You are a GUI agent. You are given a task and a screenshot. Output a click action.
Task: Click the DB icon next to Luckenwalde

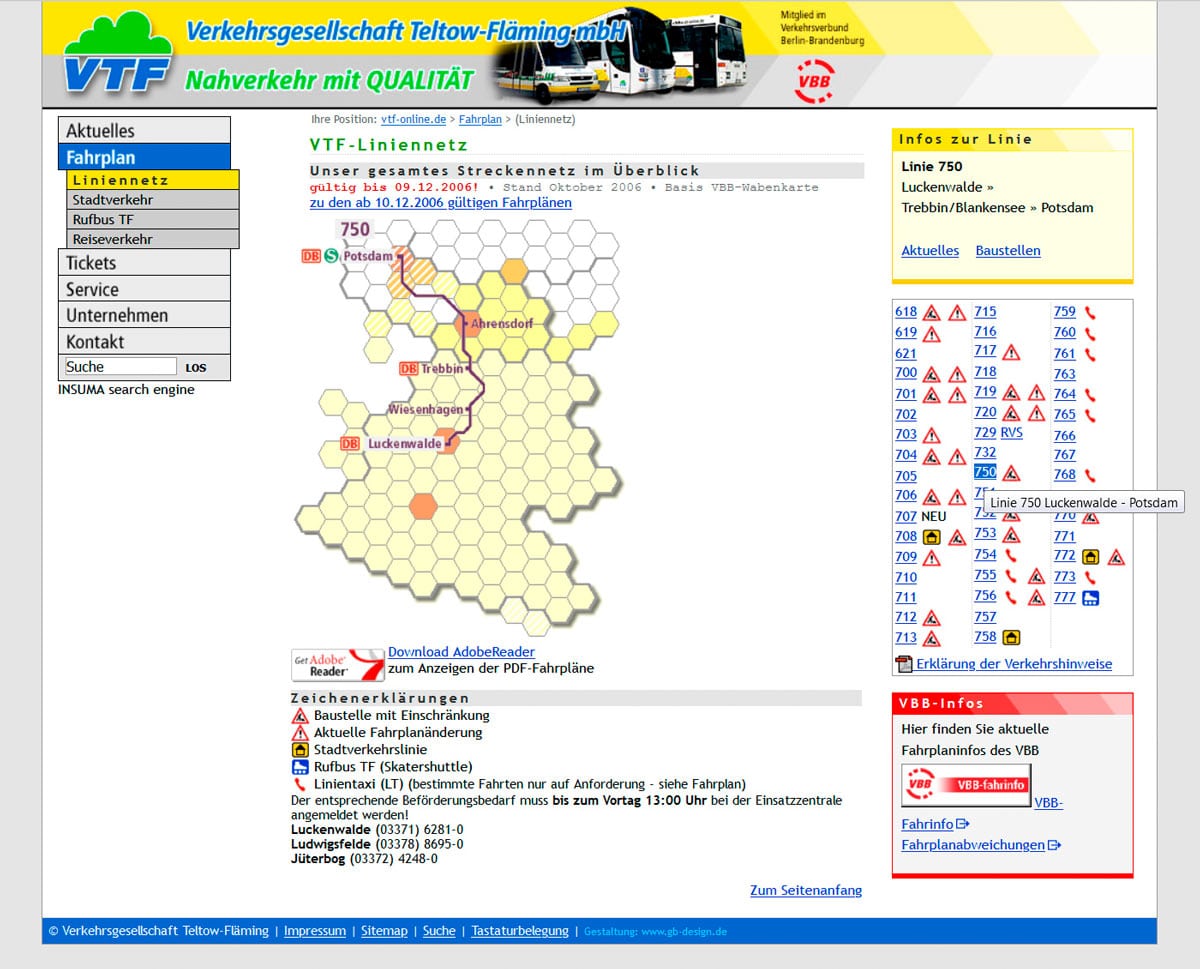click(350, 443)
